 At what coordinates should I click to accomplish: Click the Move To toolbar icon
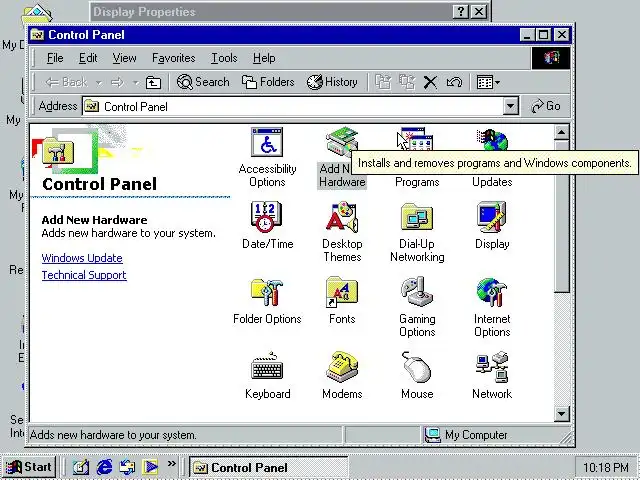coord(382,82)
